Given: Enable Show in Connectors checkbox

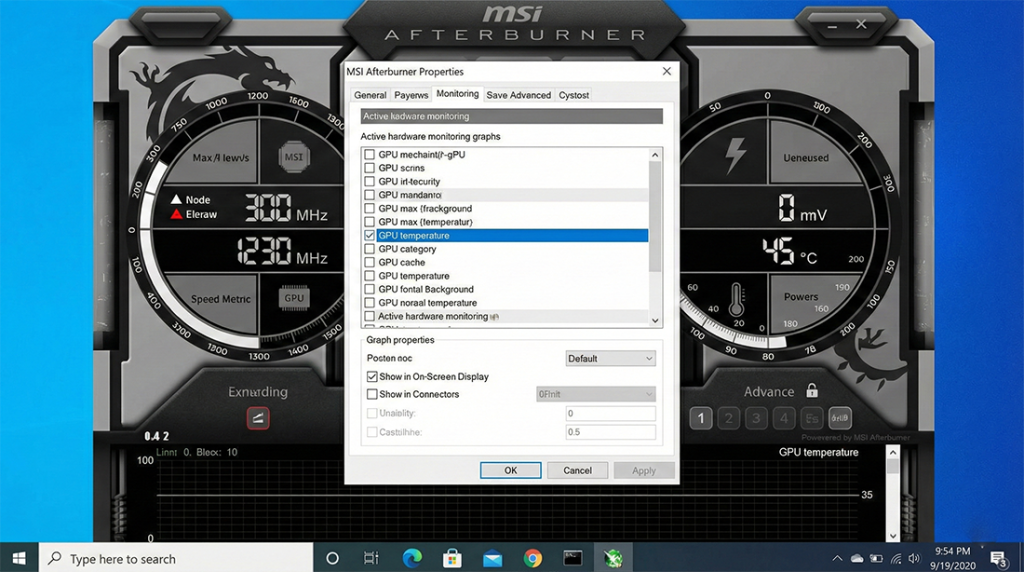Looking at the screenshot, I should click(x=372, y=394).
